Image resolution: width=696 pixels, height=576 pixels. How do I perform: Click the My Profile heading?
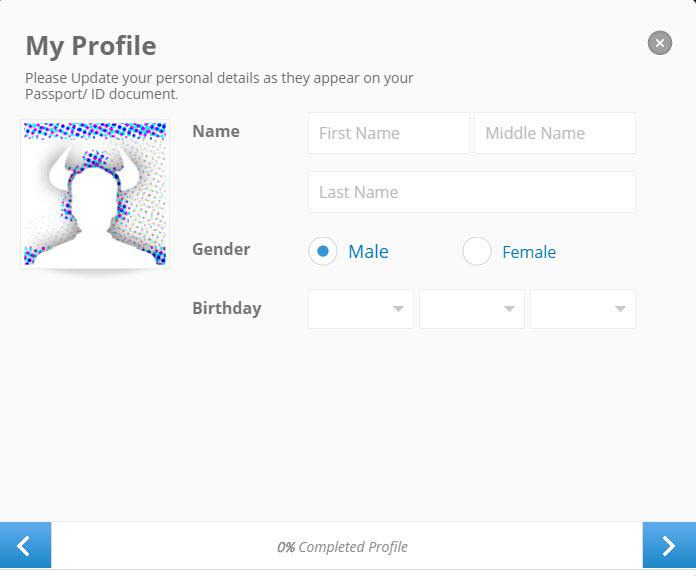point(91,46)
